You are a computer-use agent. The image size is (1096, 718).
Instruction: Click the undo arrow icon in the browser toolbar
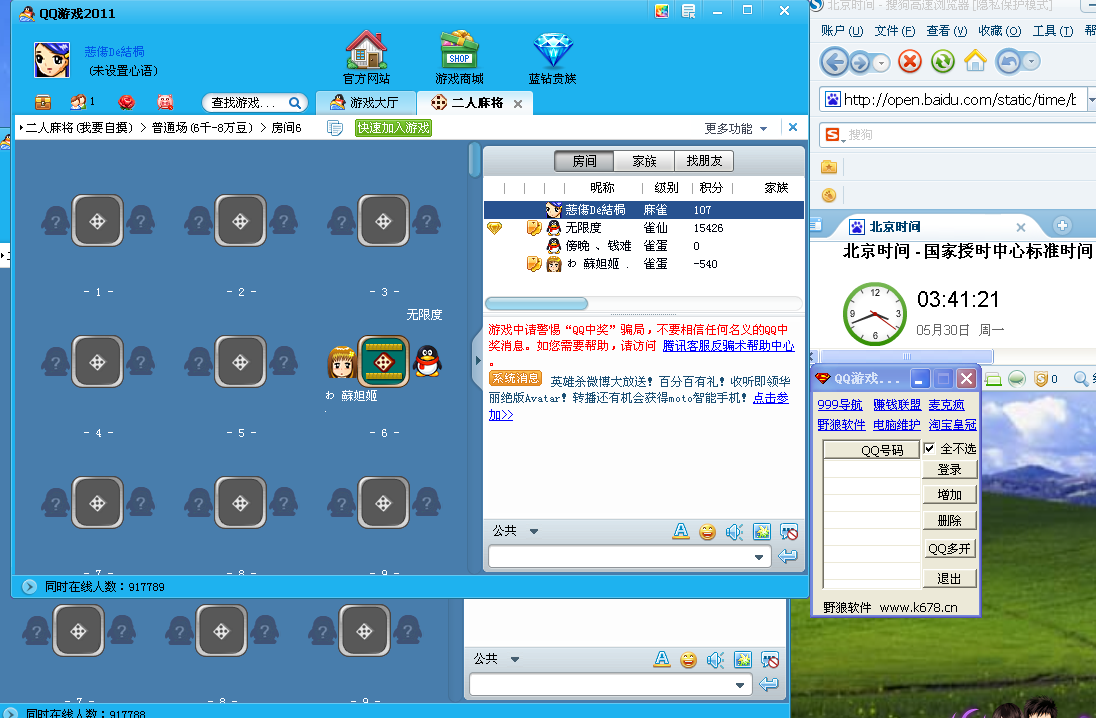(x=1008, y=62)
